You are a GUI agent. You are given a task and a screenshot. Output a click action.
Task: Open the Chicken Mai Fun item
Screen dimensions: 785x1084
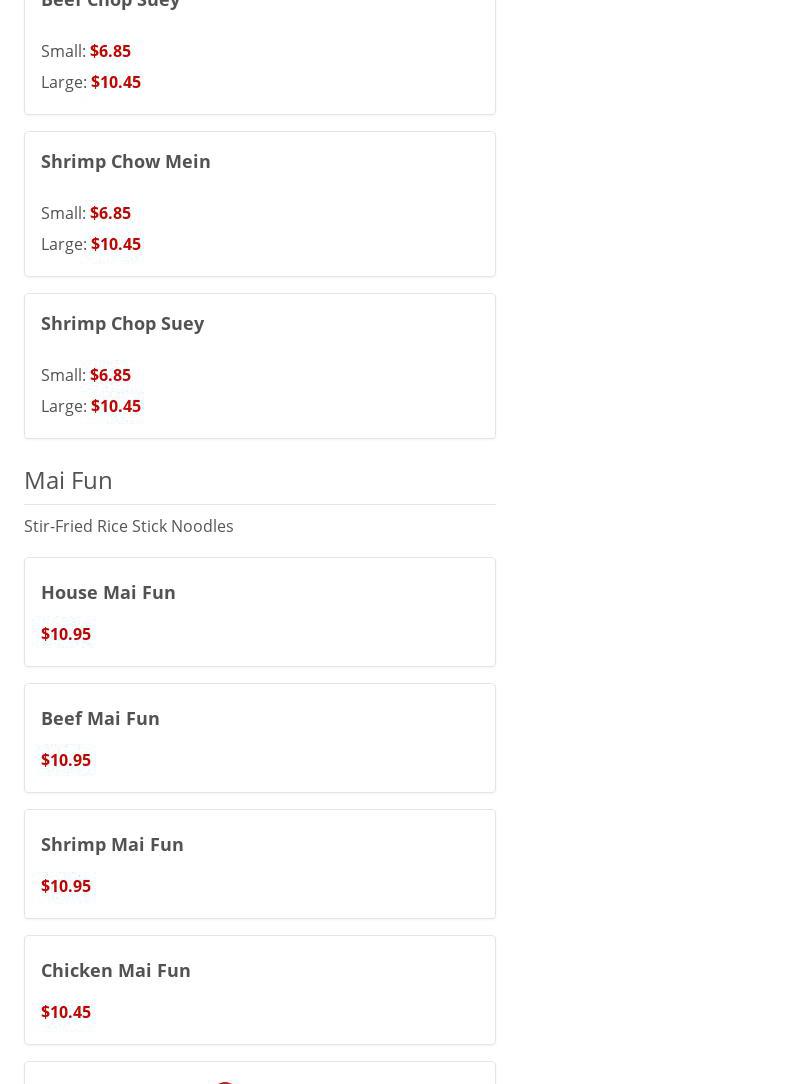click(x=116, y=970)
